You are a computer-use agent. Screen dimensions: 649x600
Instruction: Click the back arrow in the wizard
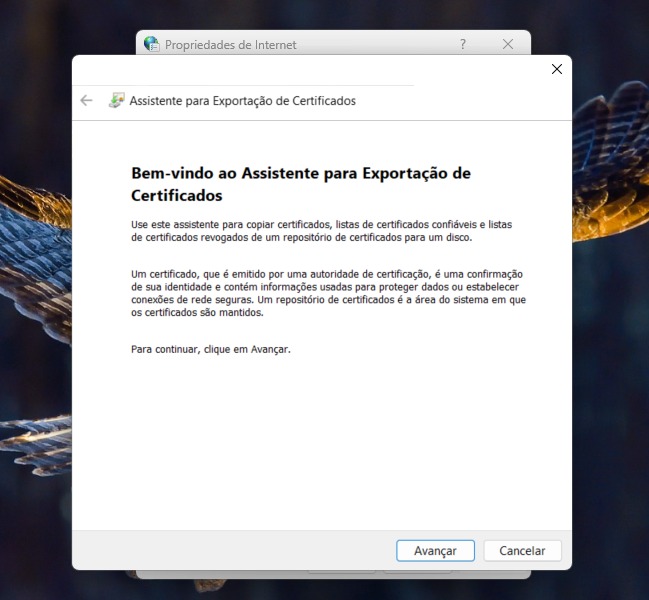click(86, 100)
